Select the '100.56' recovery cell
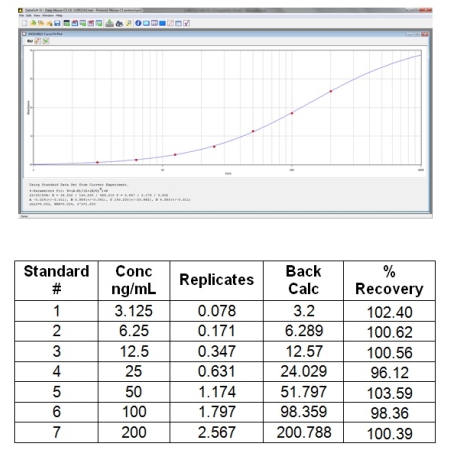The width and height of the screenshot is (450, 450). [x=389, y=352]
